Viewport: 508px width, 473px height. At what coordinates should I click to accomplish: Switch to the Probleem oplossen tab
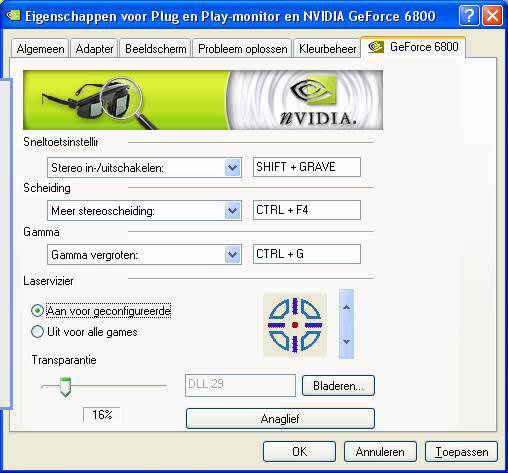(x=243, y=49)
